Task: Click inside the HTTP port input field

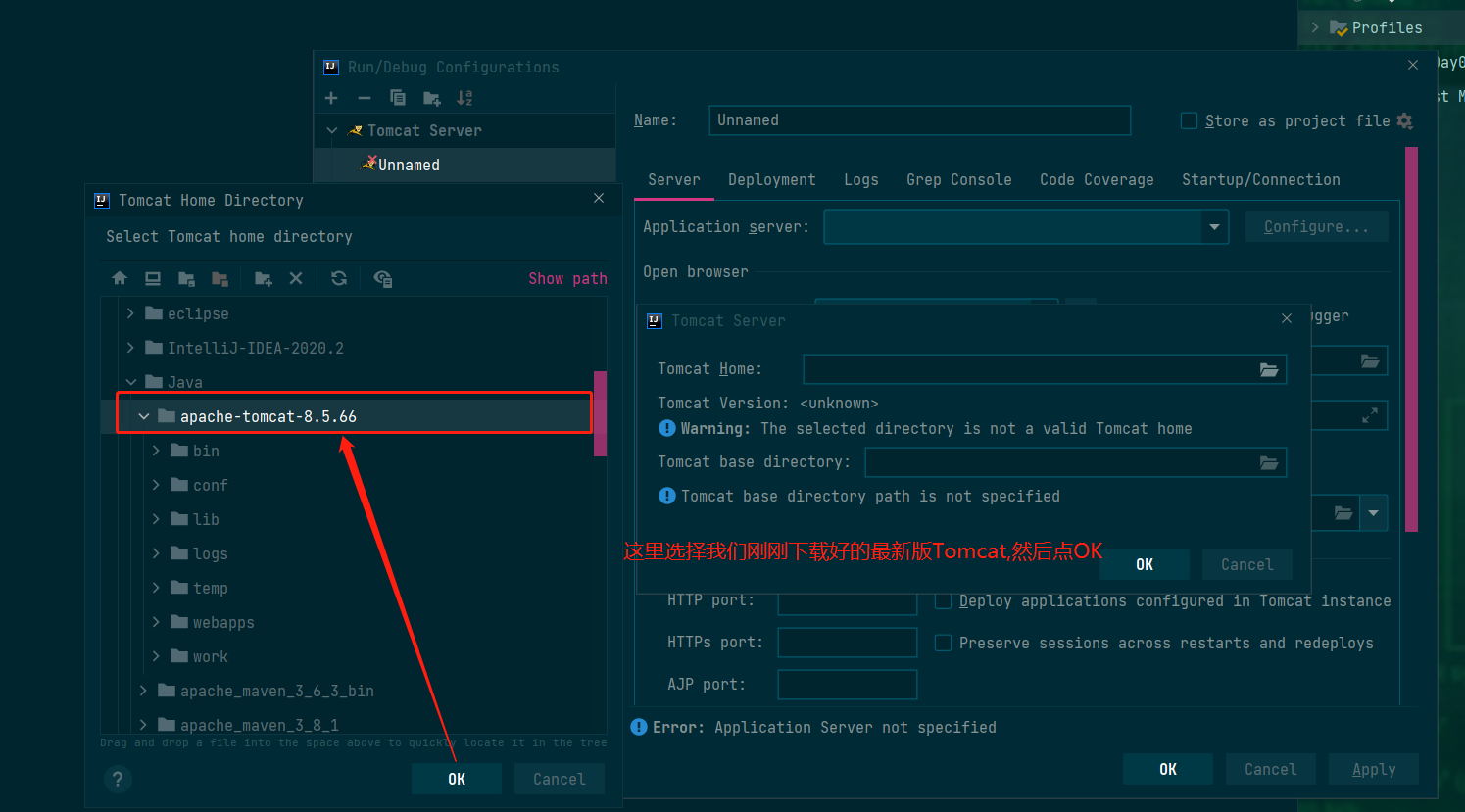Action: [847, 600]
